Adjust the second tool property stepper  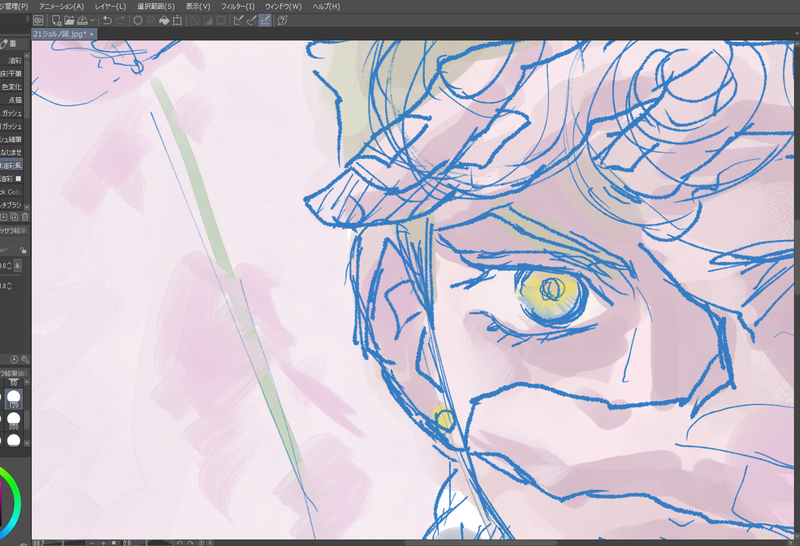(x=9, y=286)
